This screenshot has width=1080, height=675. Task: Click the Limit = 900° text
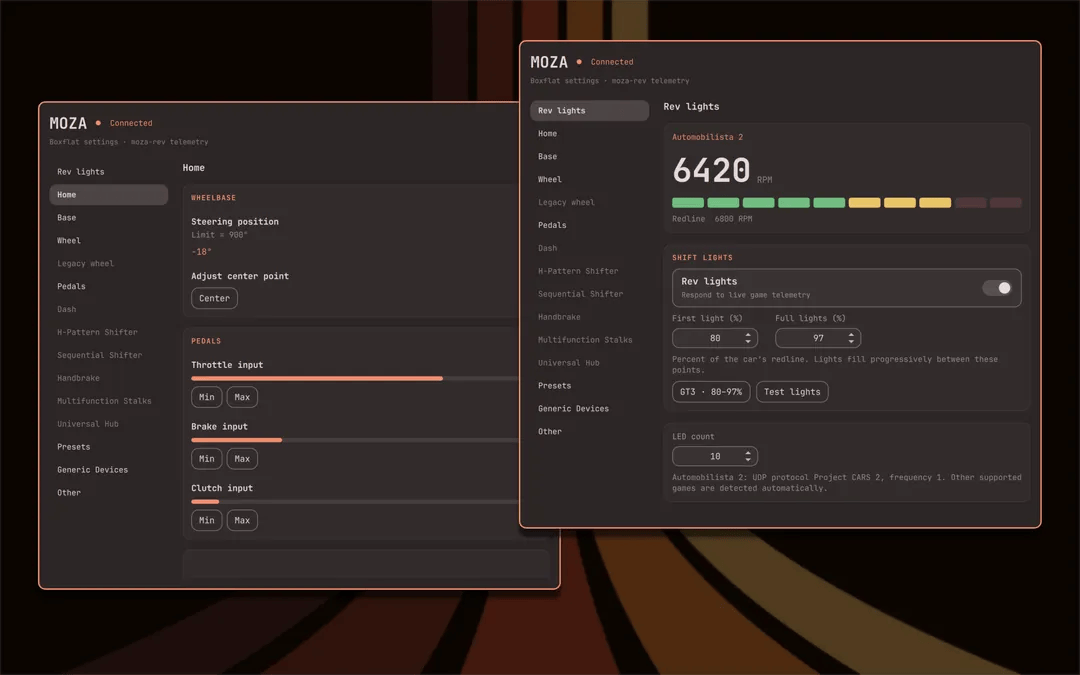219,235
